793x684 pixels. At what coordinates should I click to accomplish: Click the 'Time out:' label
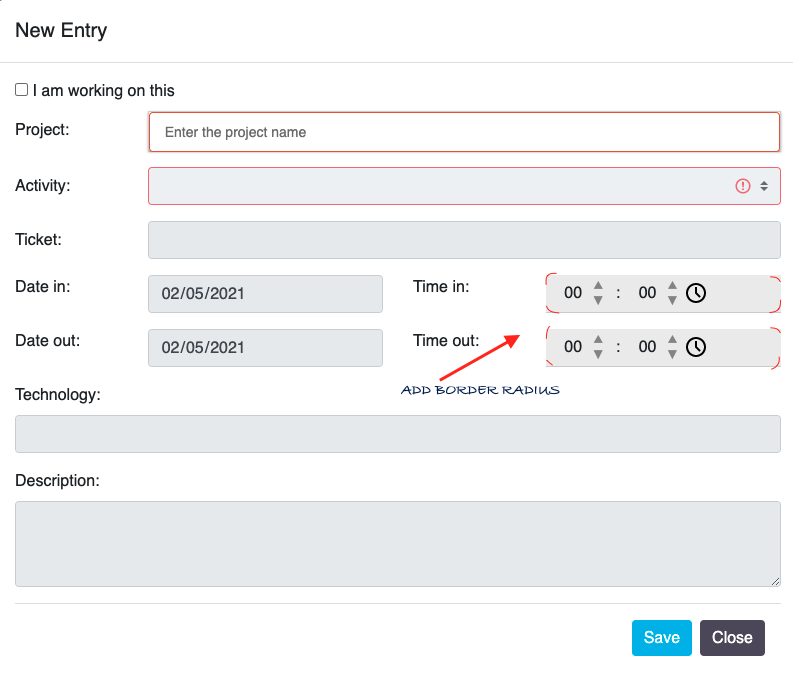[446, 340]
